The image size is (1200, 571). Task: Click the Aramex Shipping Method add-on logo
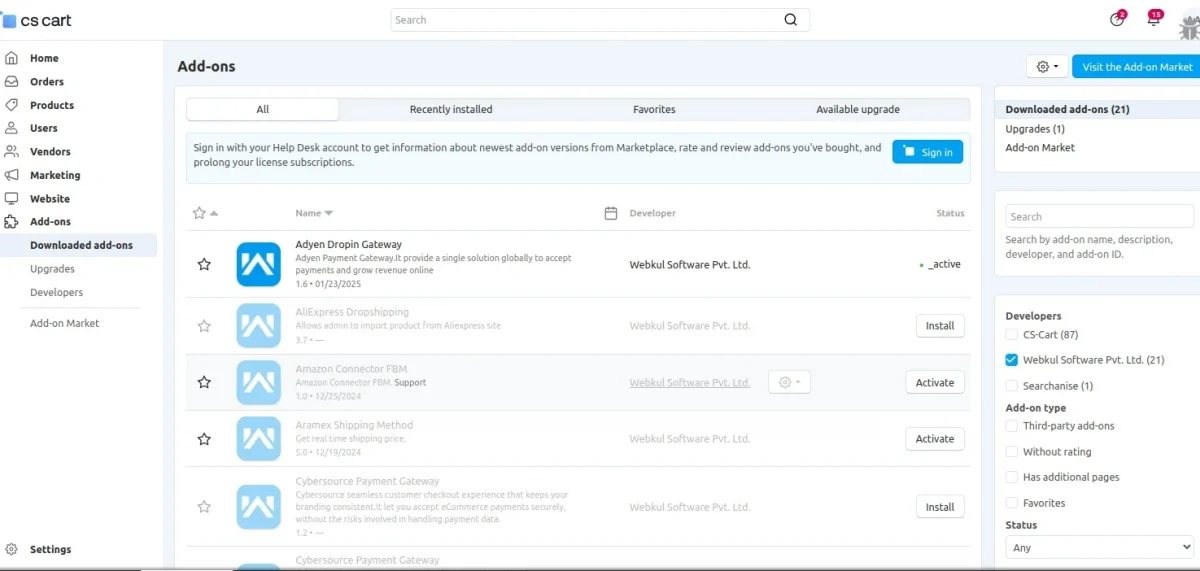pyautogui.click(x=258, y=439)
